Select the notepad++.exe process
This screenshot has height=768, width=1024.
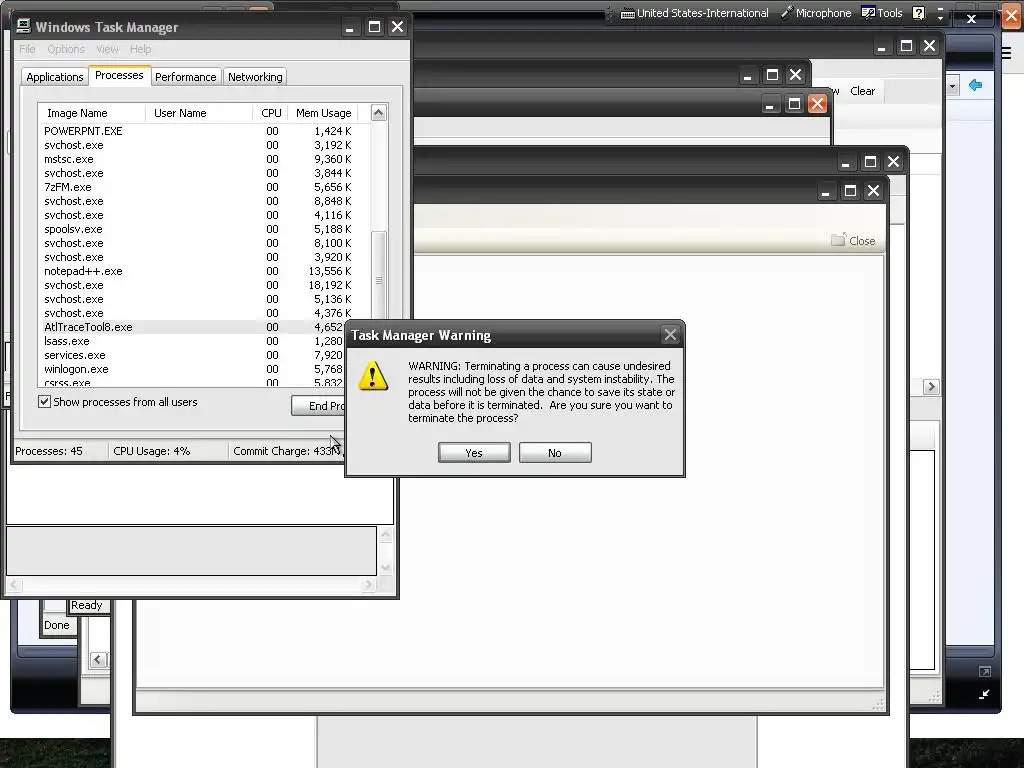pos(83,270)
